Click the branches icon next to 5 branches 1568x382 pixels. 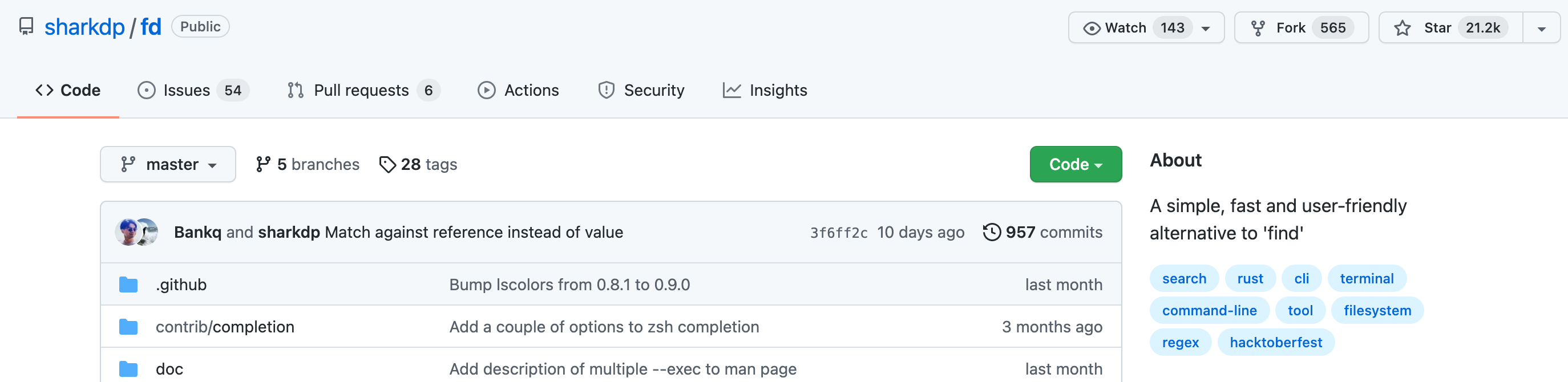point(263,164)
